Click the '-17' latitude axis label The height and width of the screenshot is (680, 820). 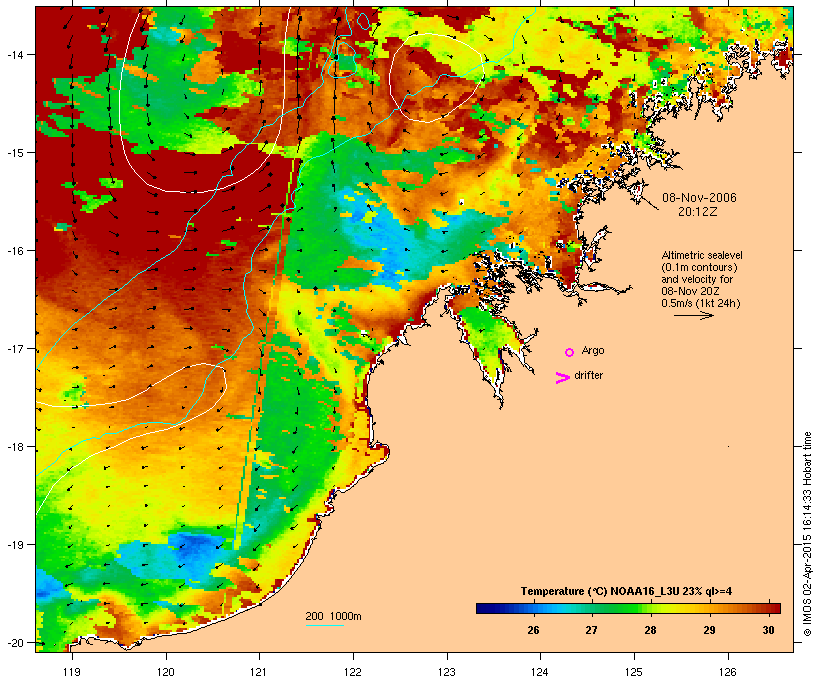14,349
